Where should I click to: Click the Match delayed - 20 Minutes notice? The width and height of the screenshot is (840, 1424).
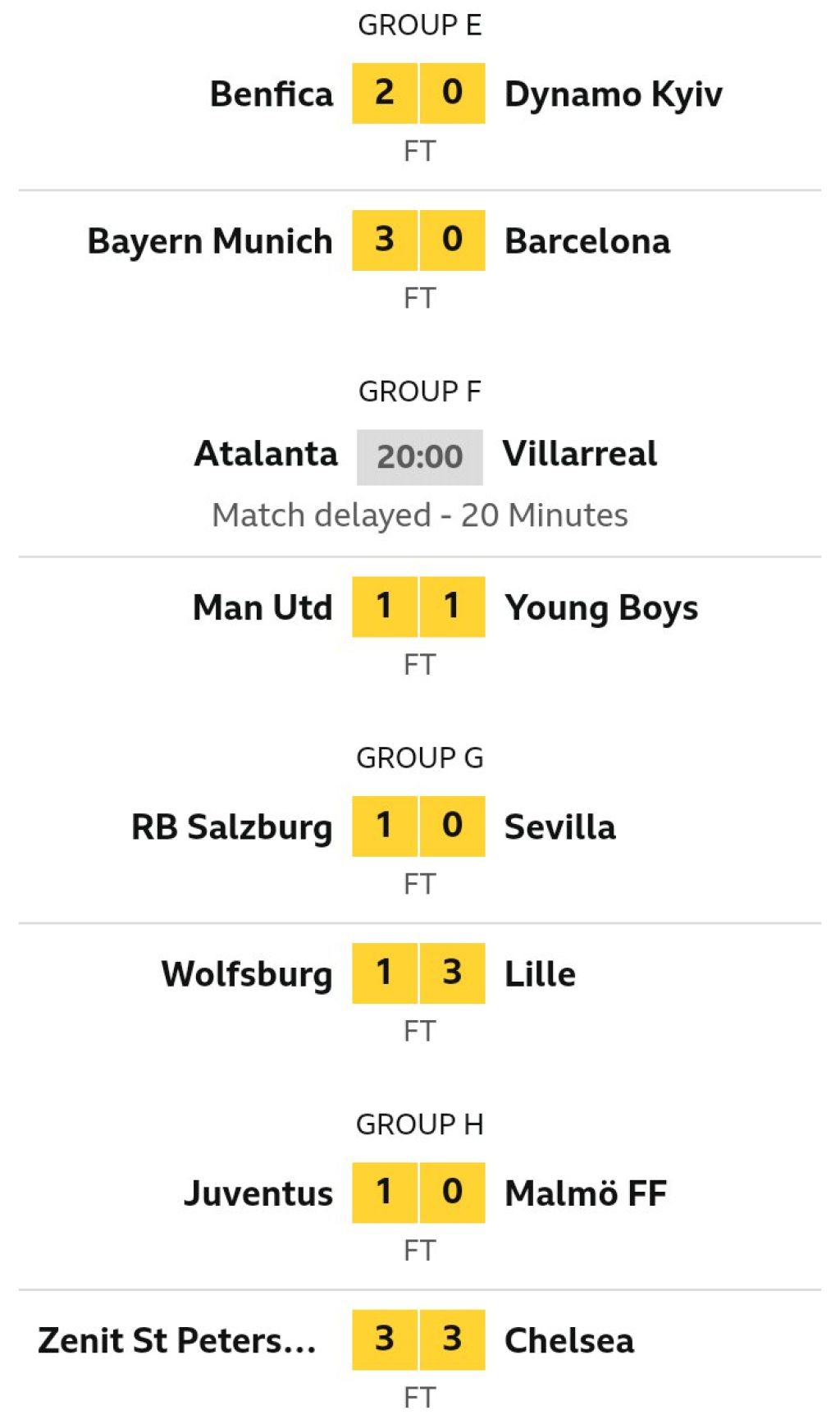(420, 515)
